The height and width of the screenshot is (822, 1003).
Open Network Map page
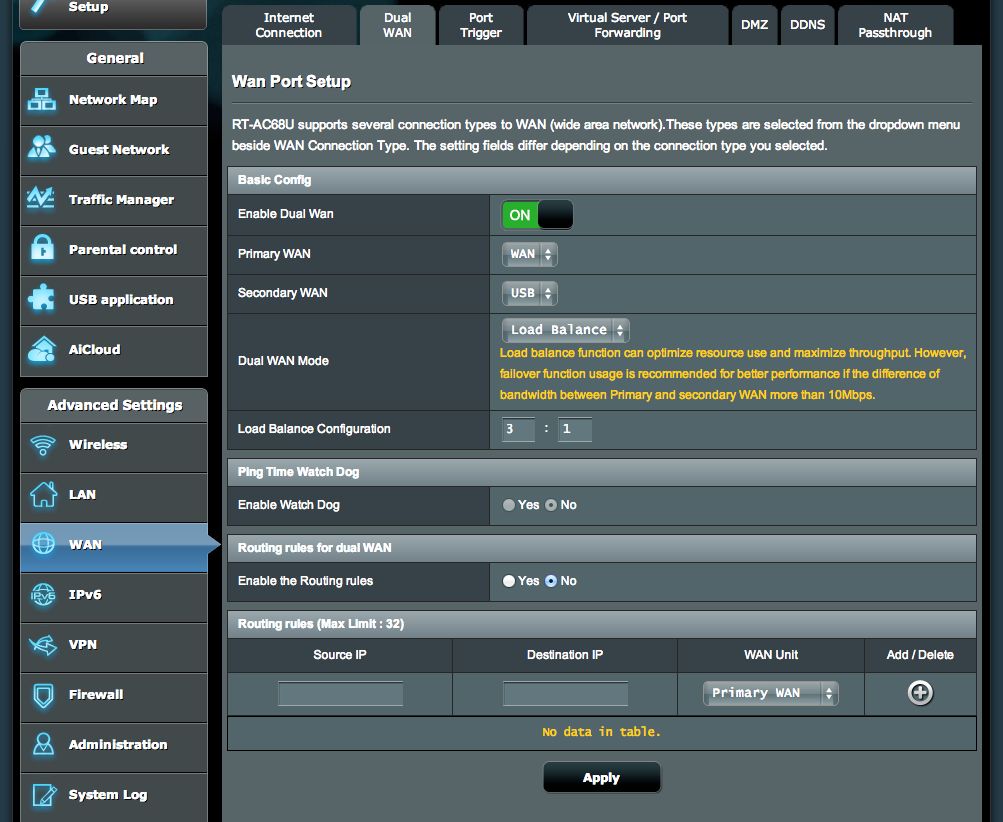tap(114, 100)
